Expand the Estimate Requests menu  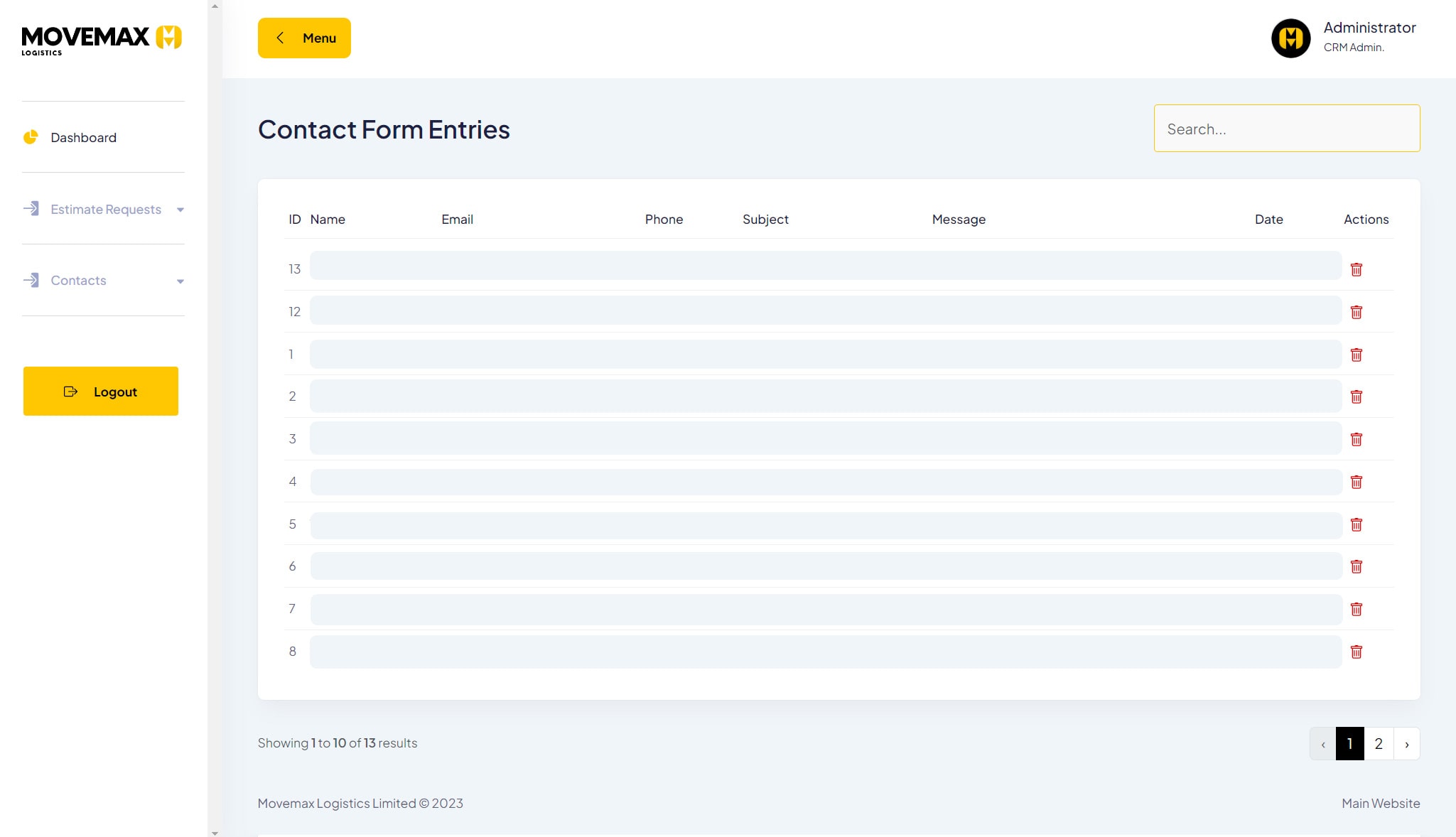point(106,209)
